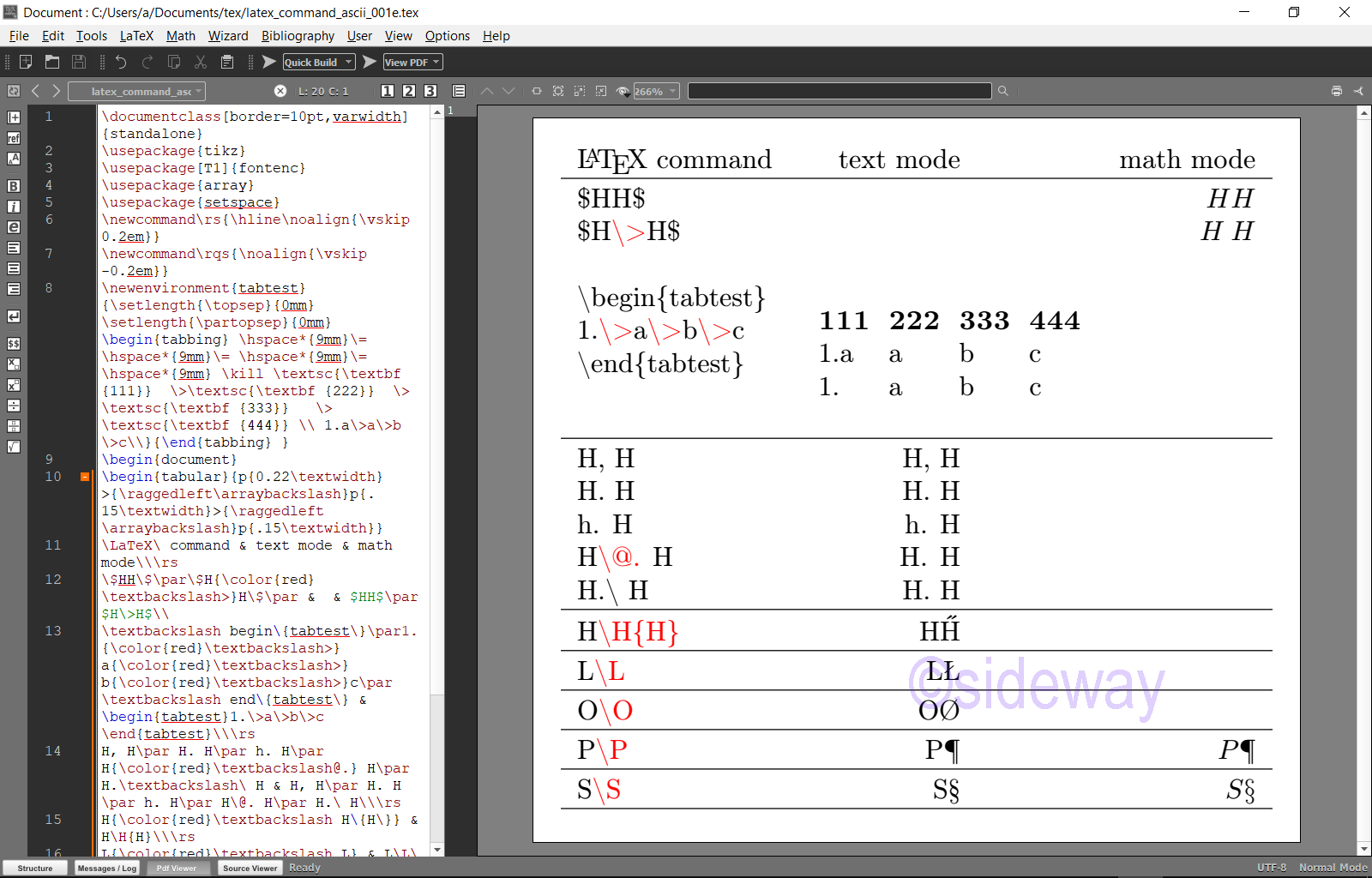The height and width of the screenshot is (878, 1372).
Task: Click the Bold formatting icon in sidebar
Action: [14, 186]
